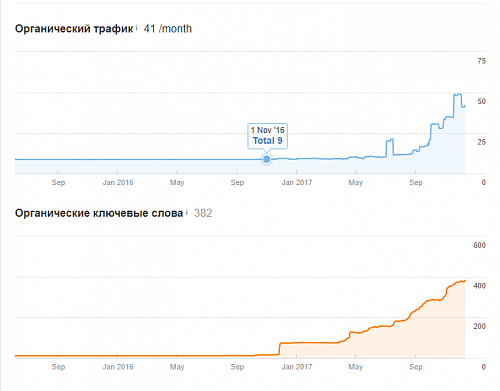Click the Органический трафик heading

(74, 29)
